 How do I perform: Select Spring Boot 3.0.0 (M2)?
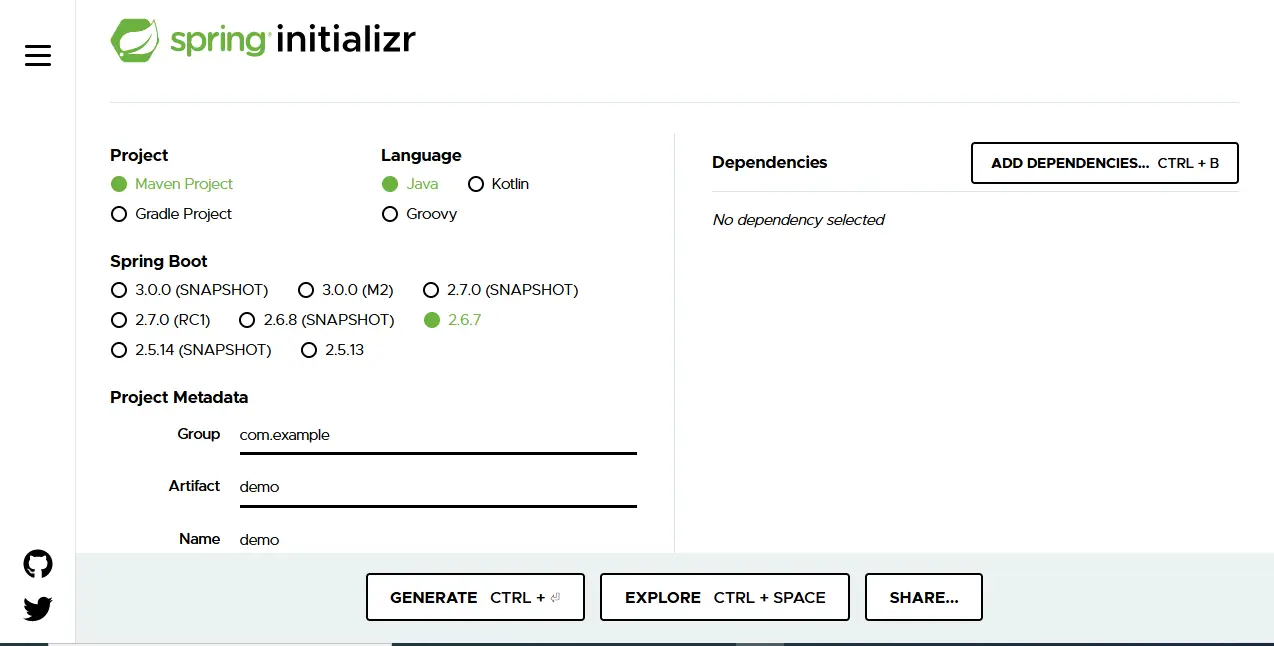click(345, 290)
